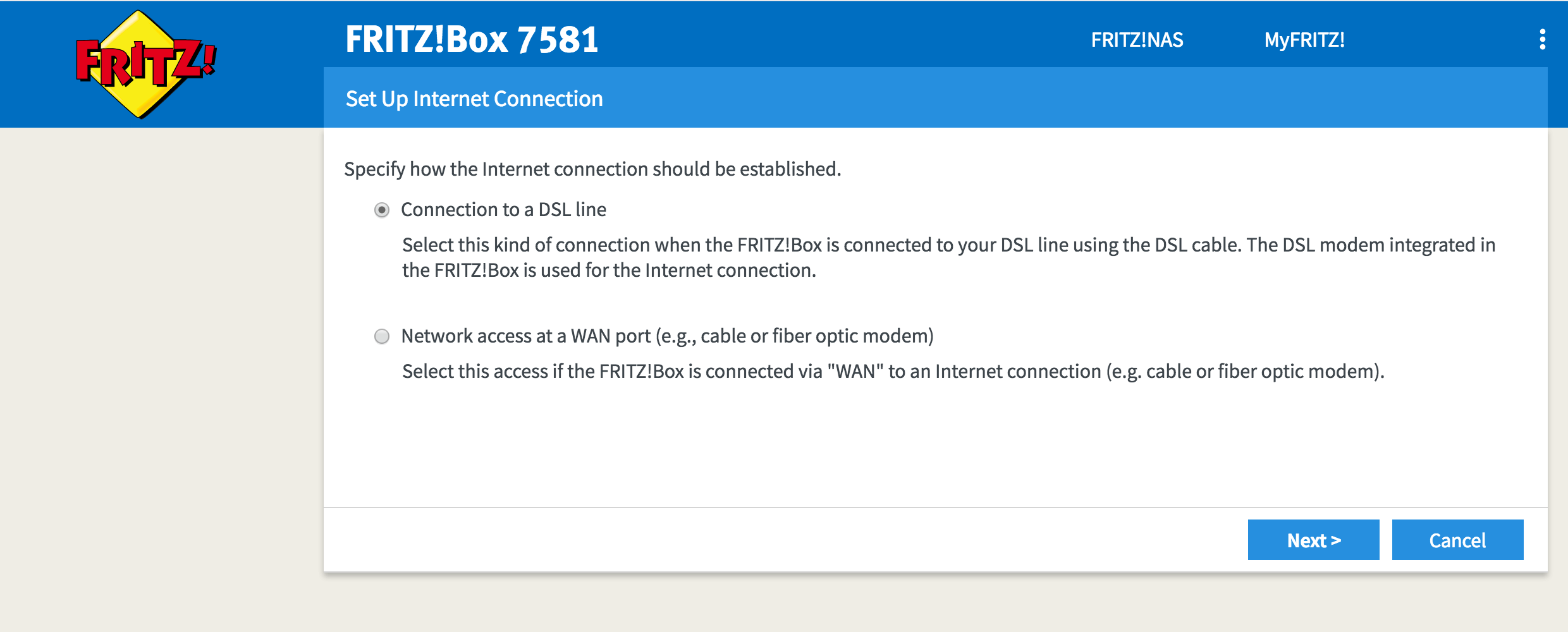Open FRITZ!NAS from the header

[1137, 40]
